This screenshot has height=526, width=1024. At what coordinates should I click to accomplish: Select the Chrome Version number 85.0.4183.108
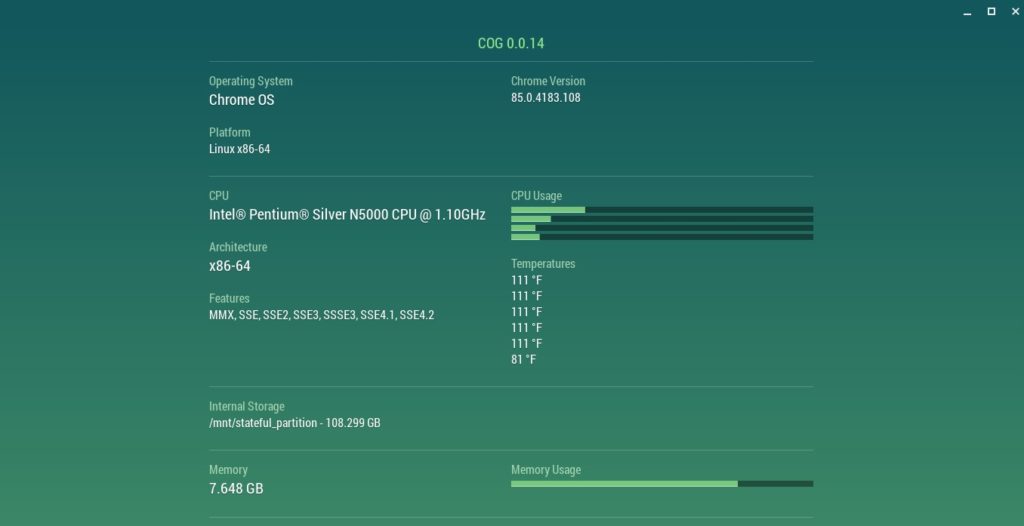coord(545,98)
